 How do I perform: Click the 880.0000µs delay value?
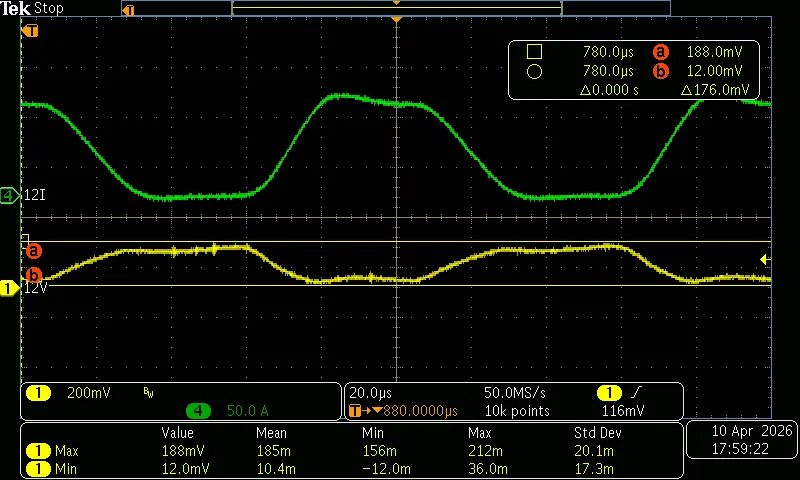(420, 411)
